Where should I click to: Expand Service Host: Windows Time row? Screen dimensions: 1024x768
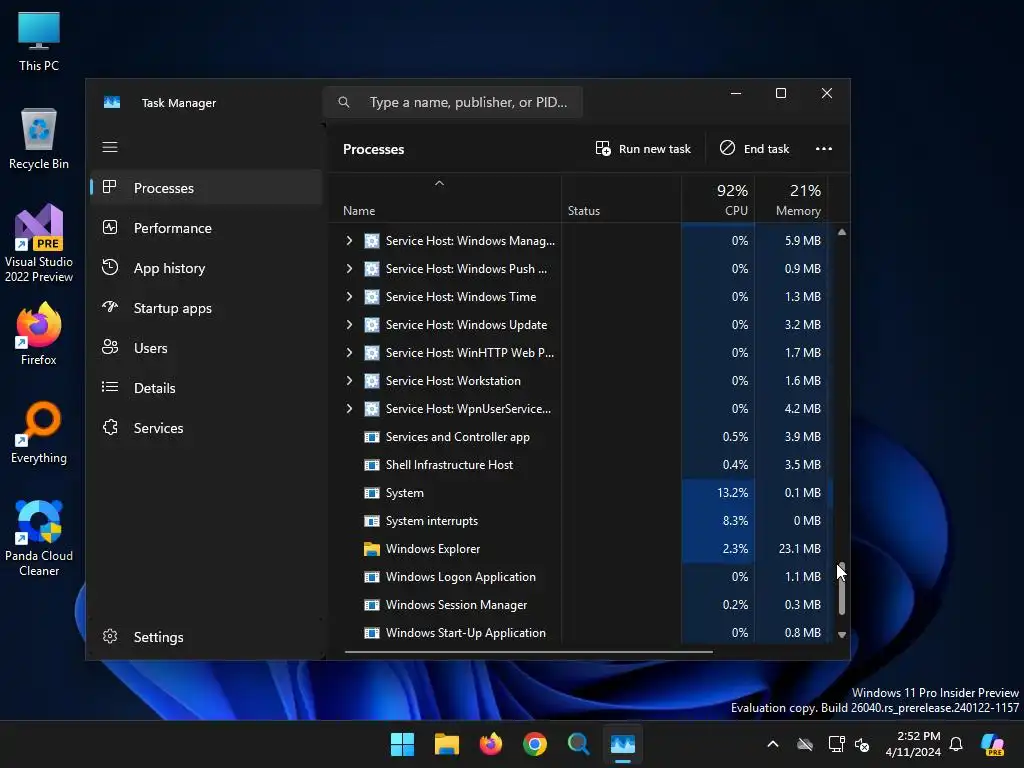[349, 296]
